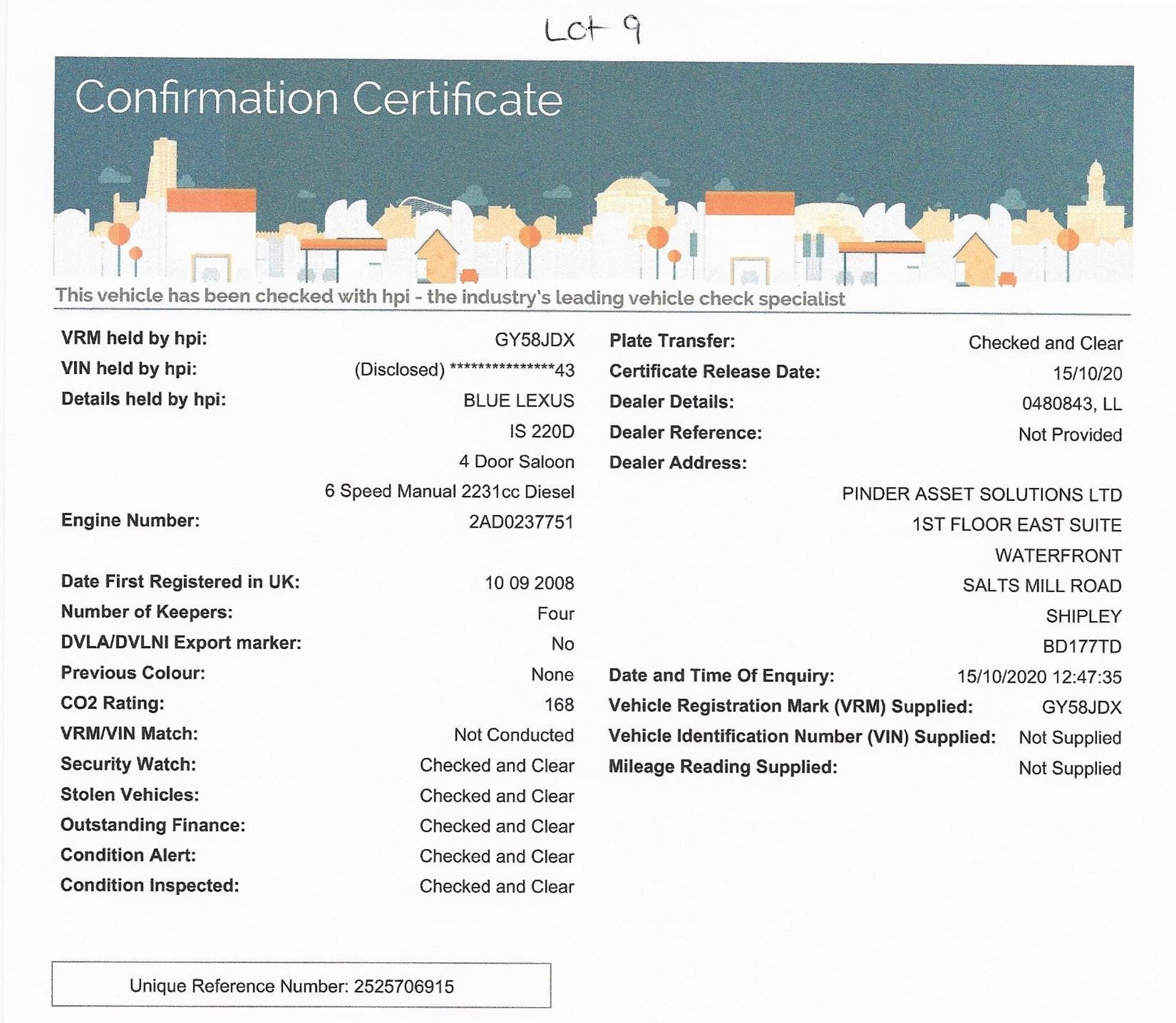Click the 'Dealer Address:' label
1176x1023 pixels.
coord(678,463)
